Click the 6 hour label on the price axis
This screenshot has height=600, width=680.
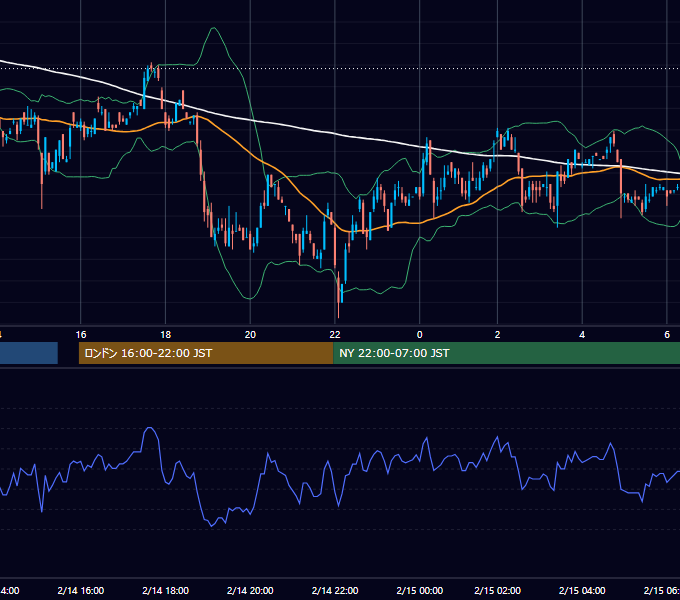[x=667, y=335]
